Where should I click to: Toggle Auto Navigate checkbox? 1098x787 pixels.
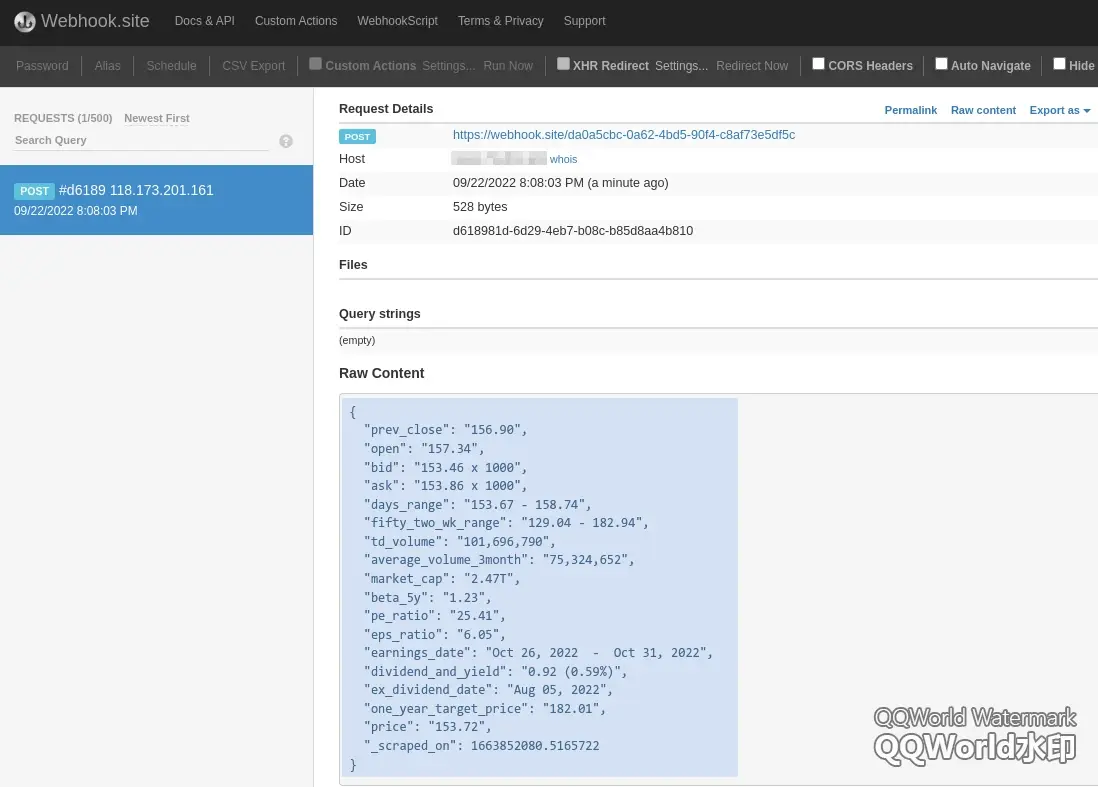click(941, 64)
